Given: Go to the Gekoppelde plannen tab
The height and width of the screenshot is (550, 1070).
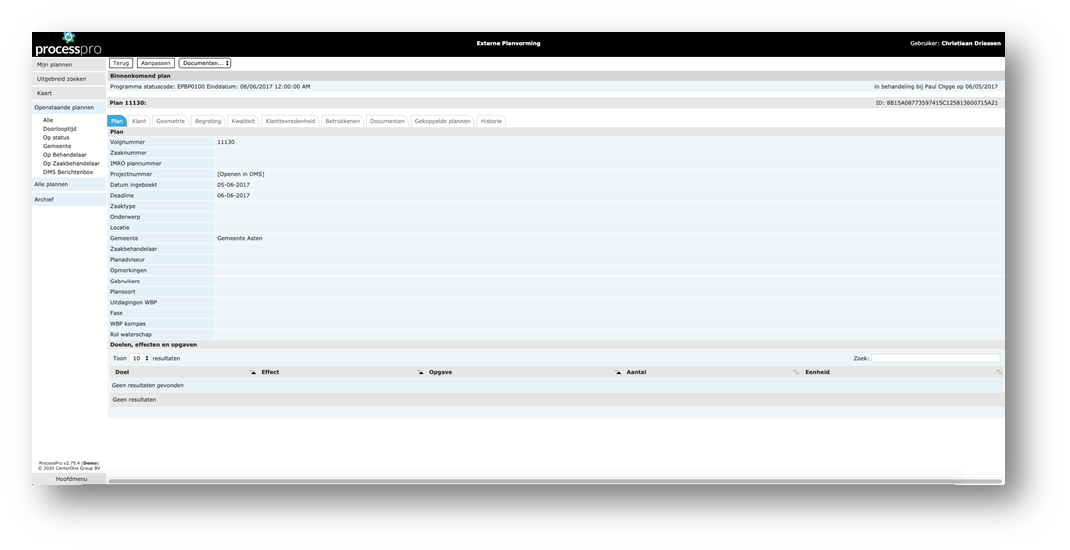Looking at the screenshot, I should 442,121.
